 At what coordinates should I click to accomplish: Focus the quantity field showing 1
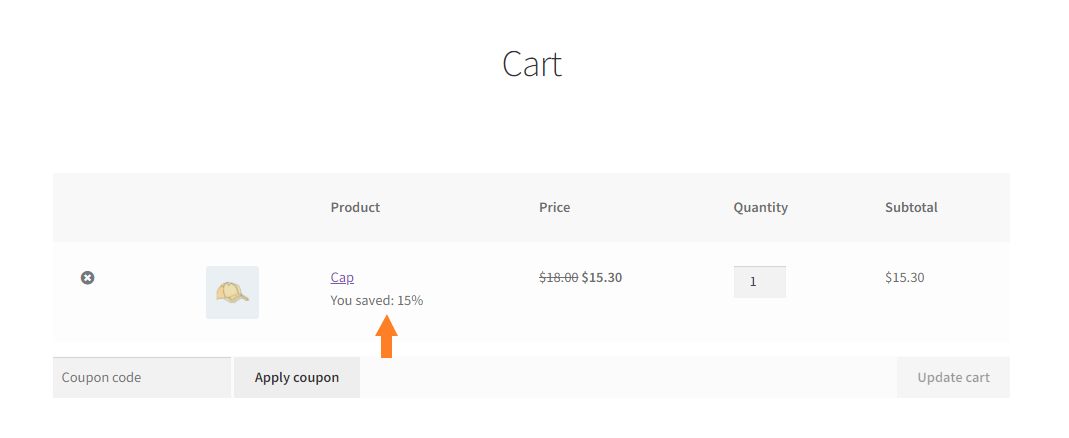click(x=759, y=282)
